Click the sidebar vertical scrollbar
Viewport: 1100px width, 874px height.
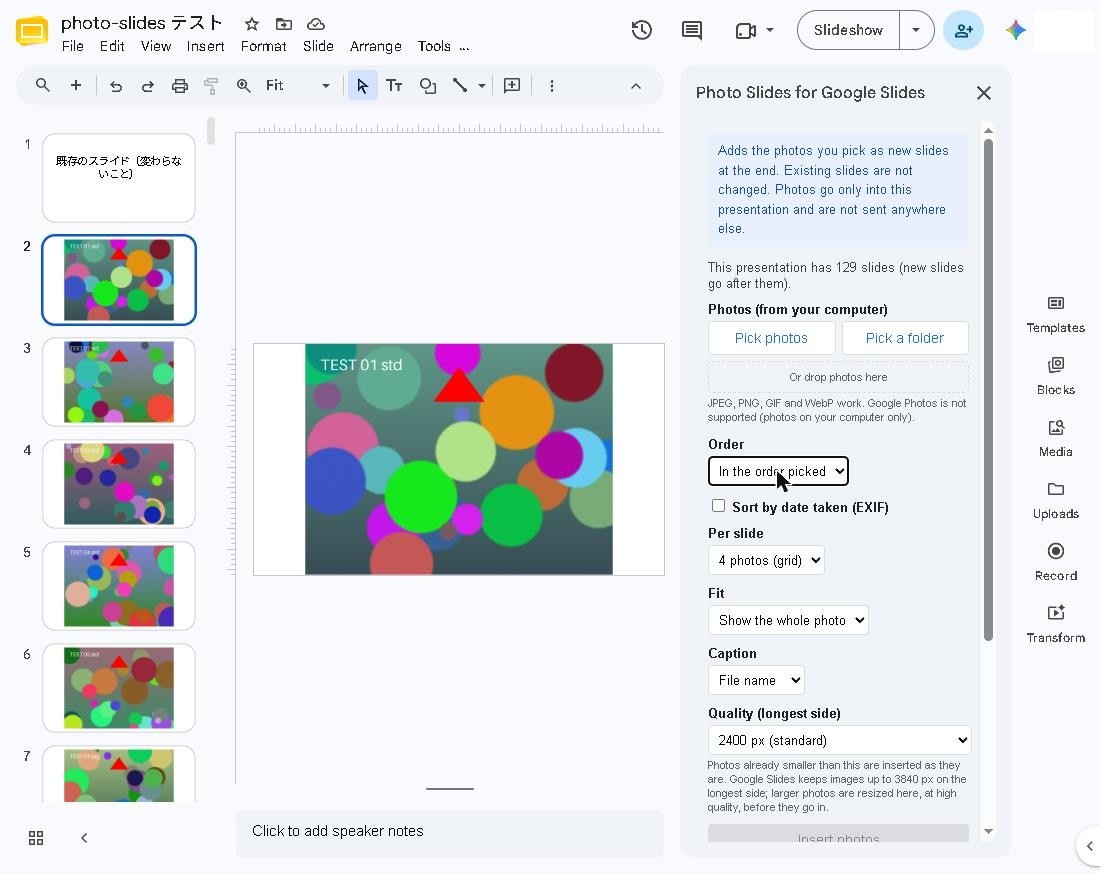(x=988, y=389)
